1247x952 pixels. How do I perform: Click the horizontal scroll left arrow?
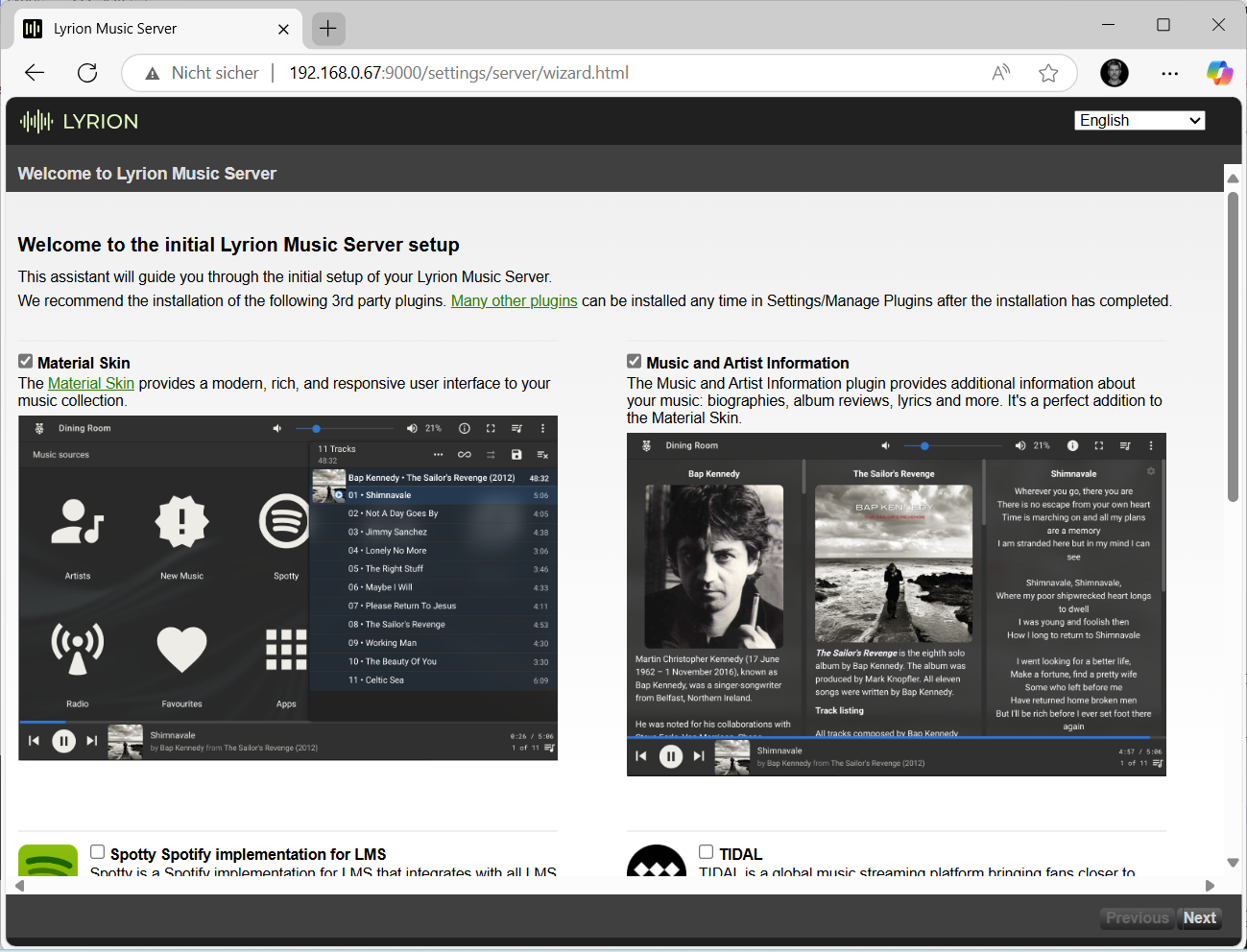pyautogui.click(x=20, y=886)
